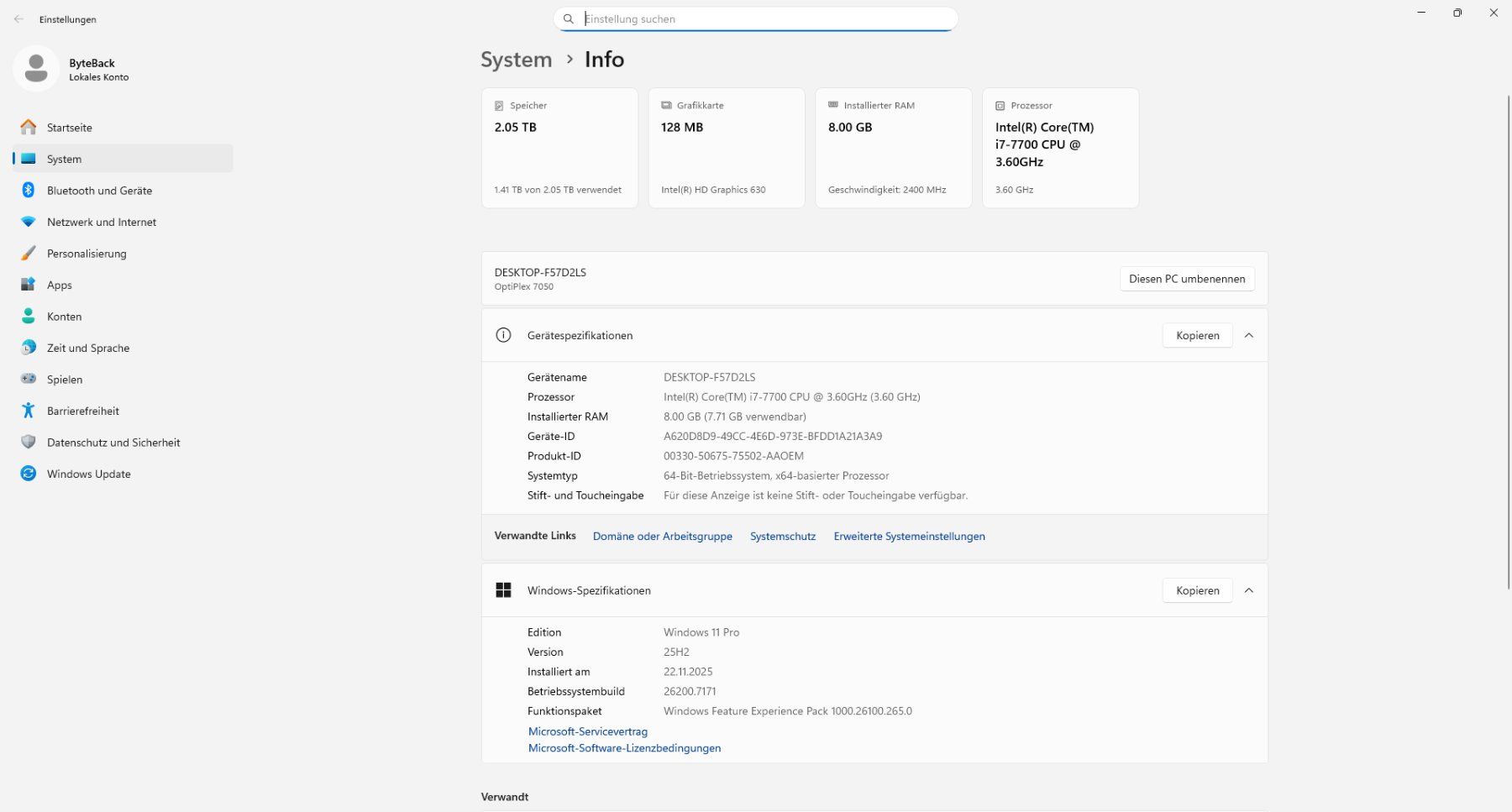This screenshot has width=1512, height=812.
Task: Click the Speicher card storage icon
Action: point(499,106)
